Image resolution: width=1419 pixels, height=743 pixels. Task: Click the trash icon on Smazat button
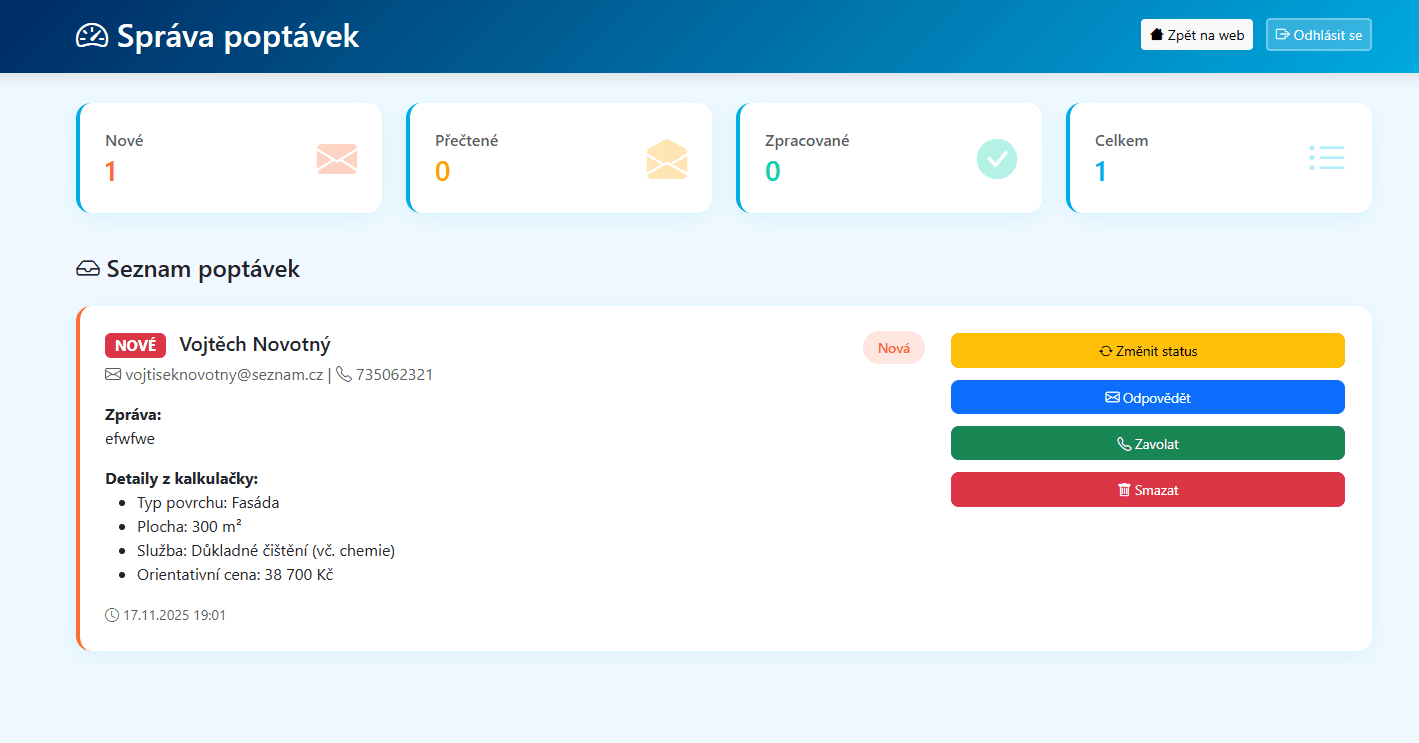coord(1123,489)
